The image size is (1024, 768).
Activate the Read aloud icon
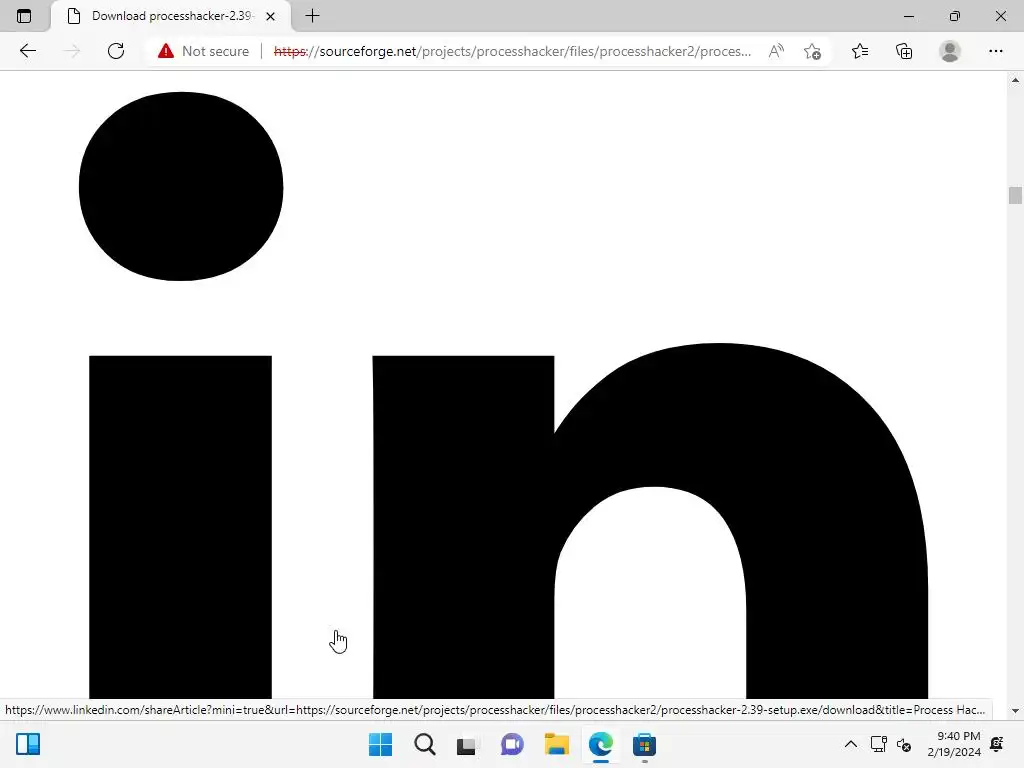[776, 51]
